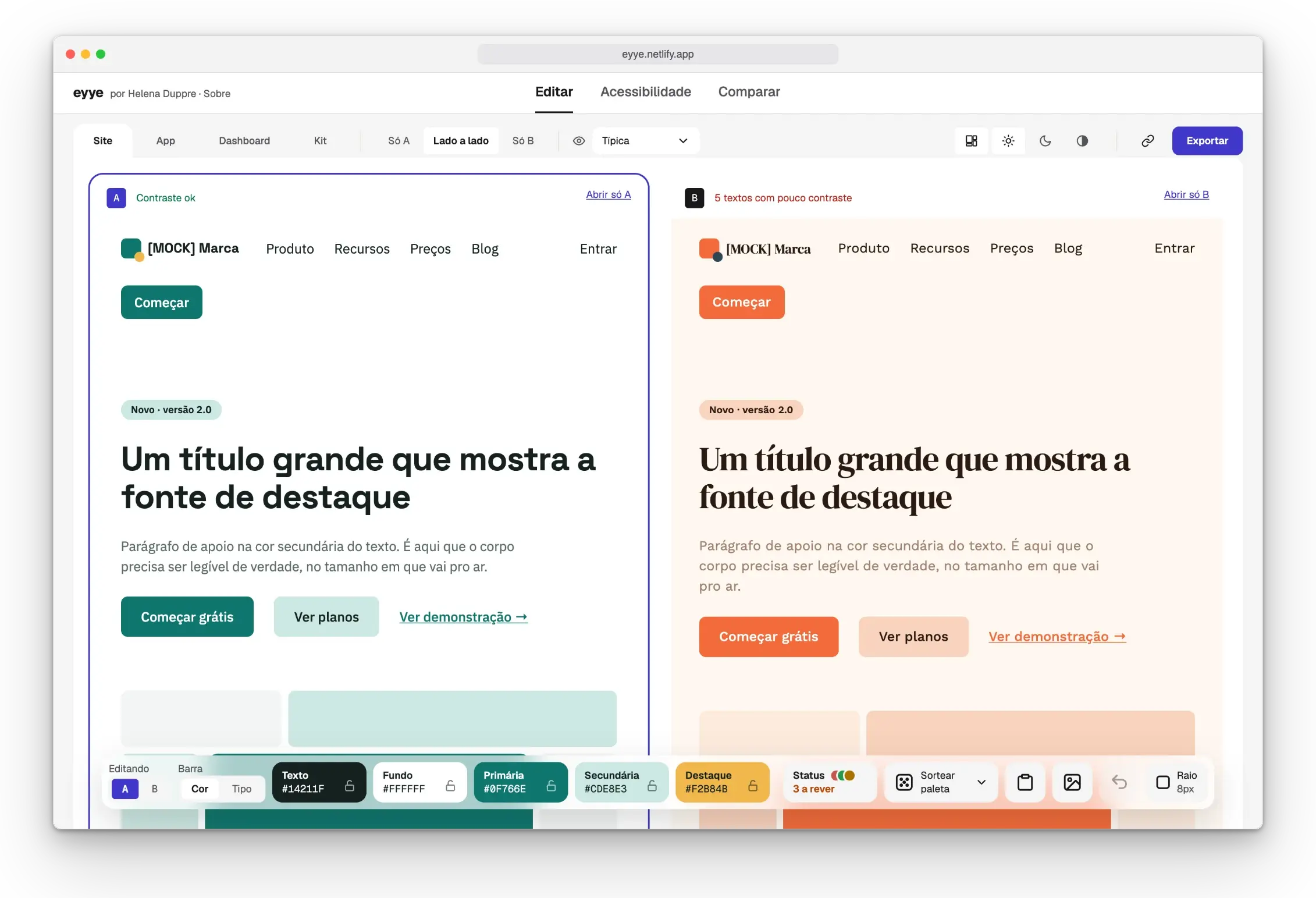Click the dice Sortear paleta icon
The height and width of the screenshot is (898, 1316).
pyautogui.click(x=904, y=782)
